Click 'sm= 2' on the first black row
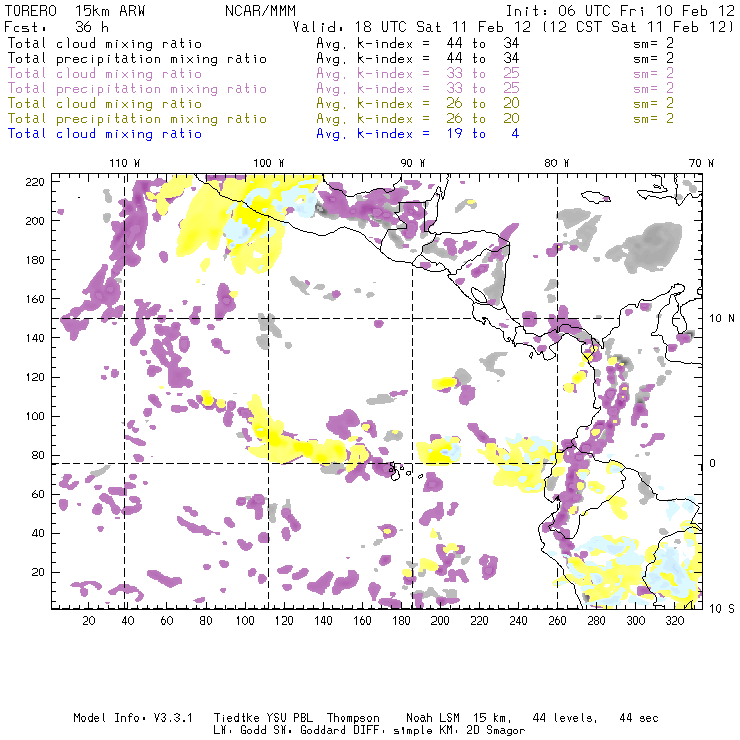 [x=654, y=43]
